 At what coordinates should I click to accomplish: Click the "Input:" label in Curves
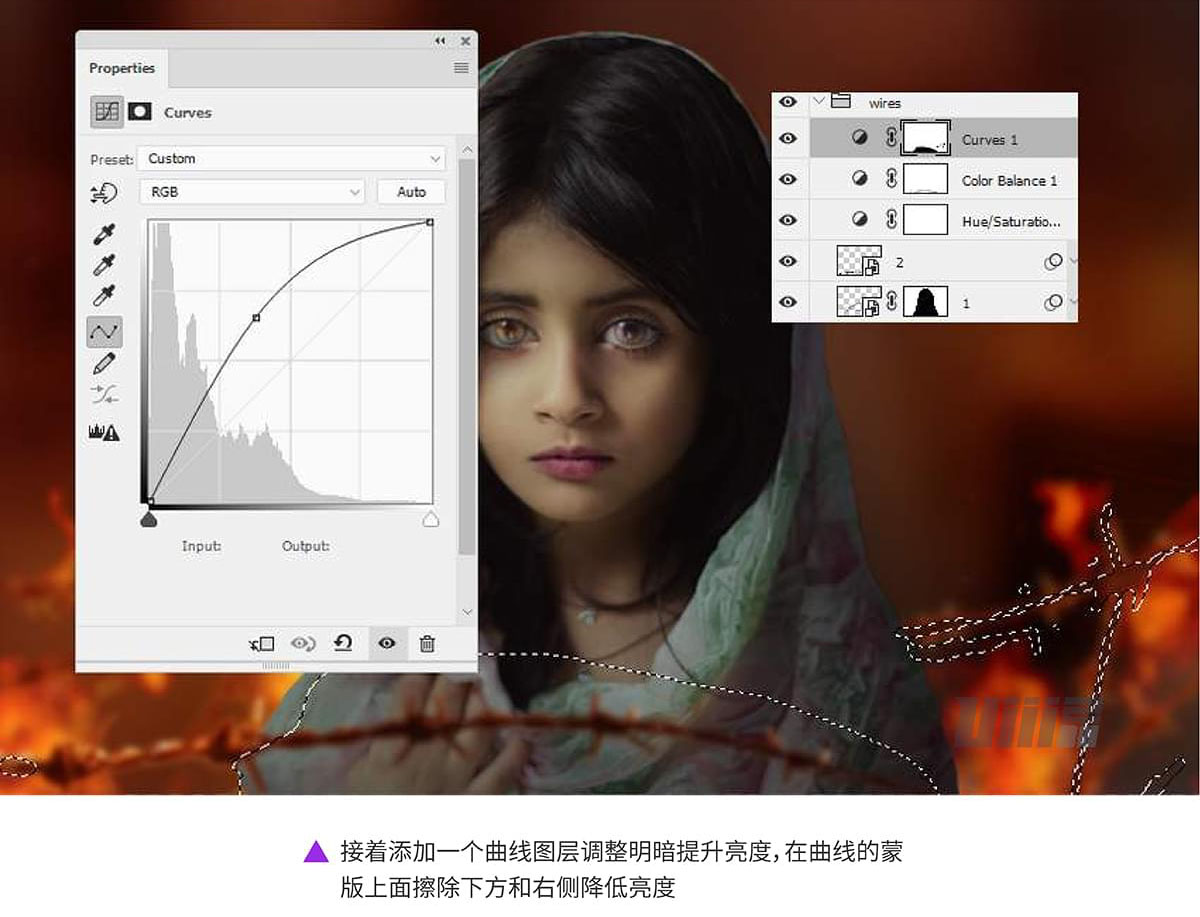(201, 546)
